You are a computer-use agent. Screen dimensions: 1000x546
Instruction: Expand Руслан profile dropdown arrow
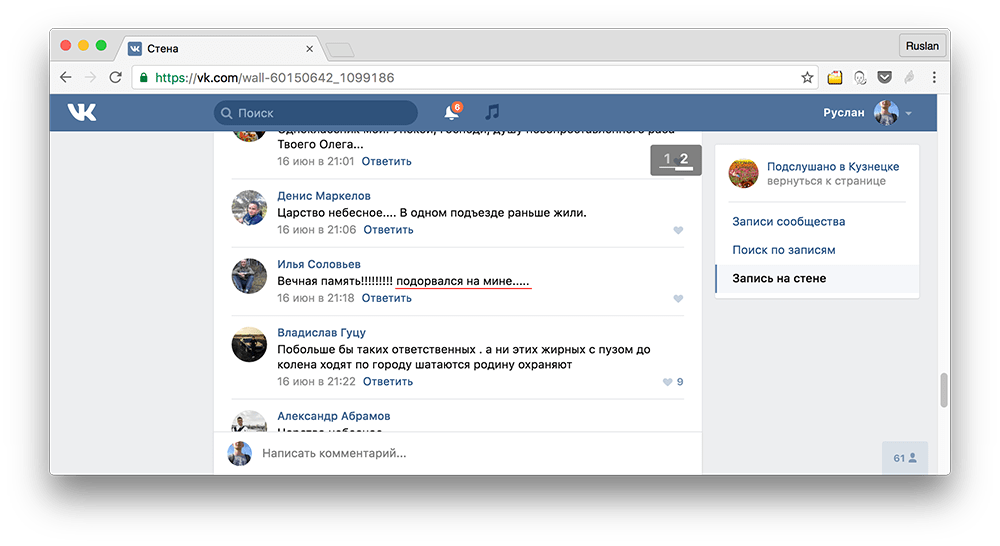(909, 114)
